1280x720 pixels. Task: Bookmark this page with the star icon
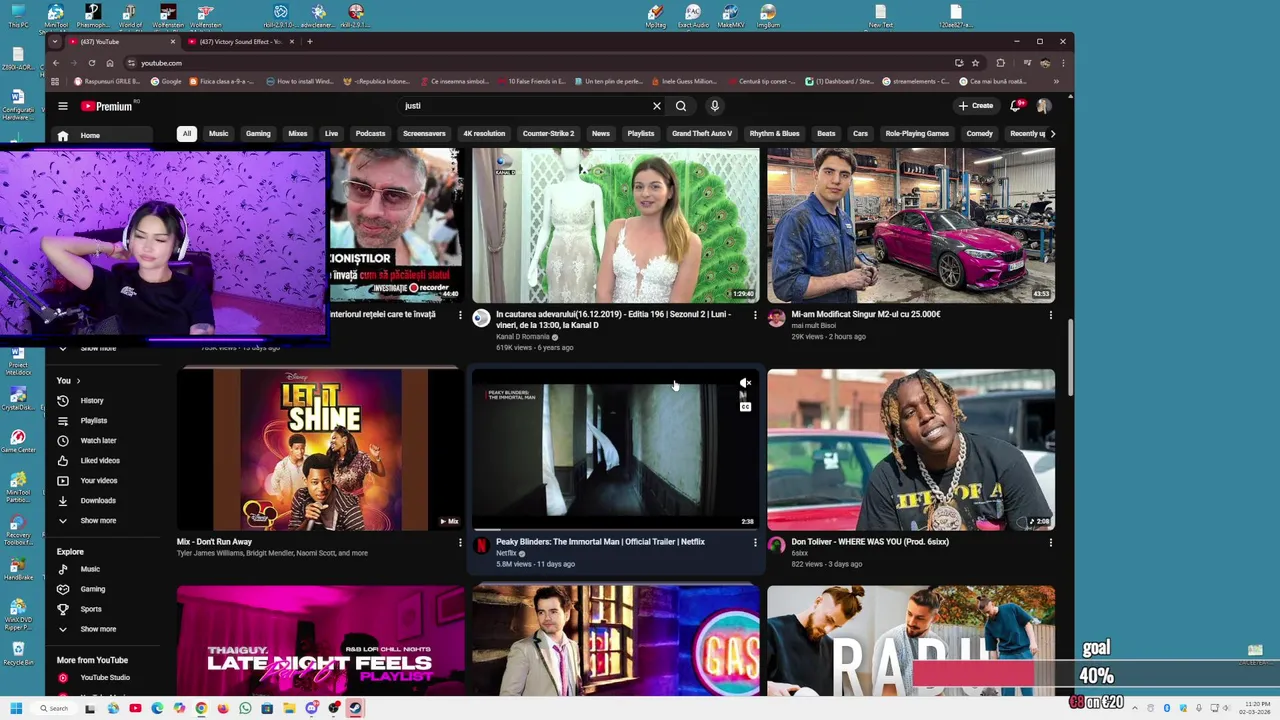pyautogui.click(x=975, y=63)
